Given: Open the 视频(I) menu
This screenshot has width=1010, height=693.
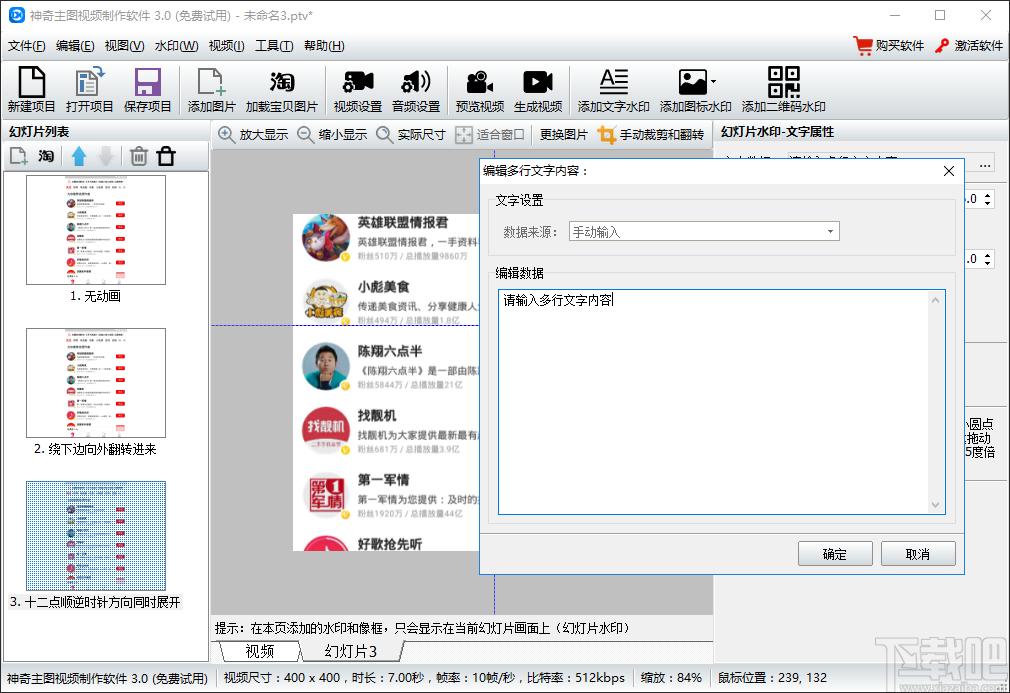Looking at the screenshot, I should click(226, 46).
